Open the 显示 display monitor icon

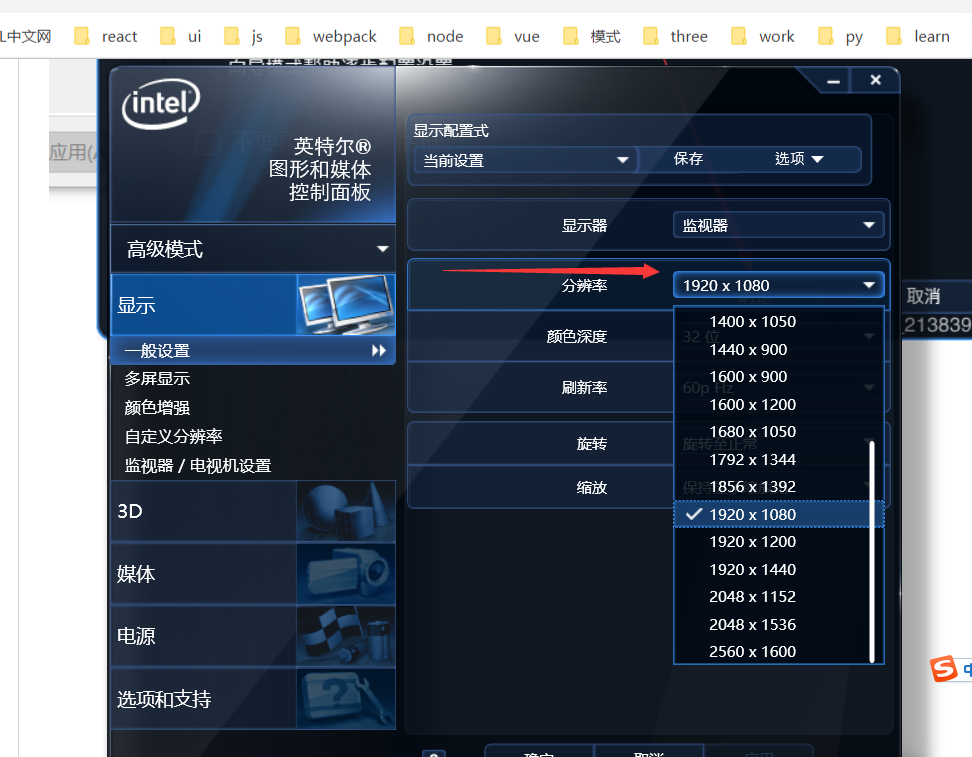[346, 305]
